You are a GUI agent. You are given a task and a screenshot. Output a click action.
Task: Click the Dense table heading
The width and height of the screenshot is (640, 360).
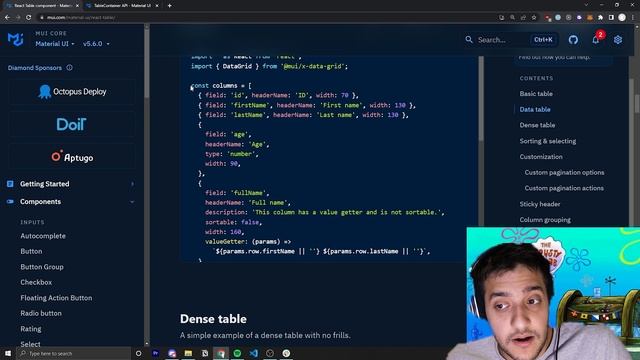coord(213,319)
